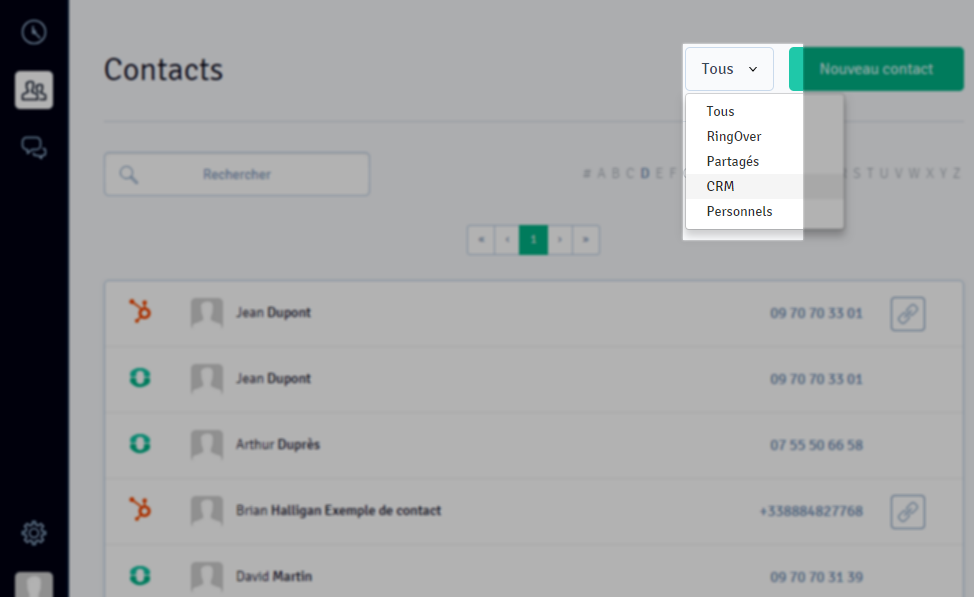The height and width of the screenshot is (597, 974).
Task: Select CRM option in dropdown list
Action: 720,186
